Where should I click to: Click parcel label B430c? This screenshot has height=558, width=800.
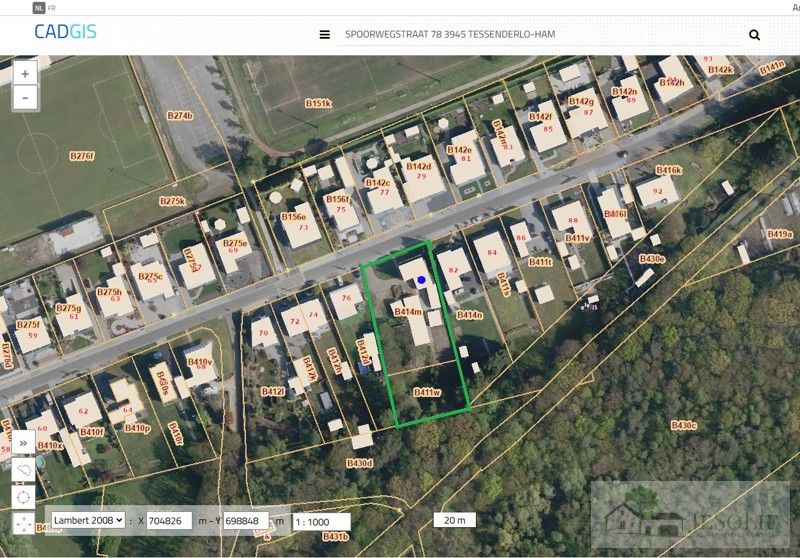pos(684,425)
